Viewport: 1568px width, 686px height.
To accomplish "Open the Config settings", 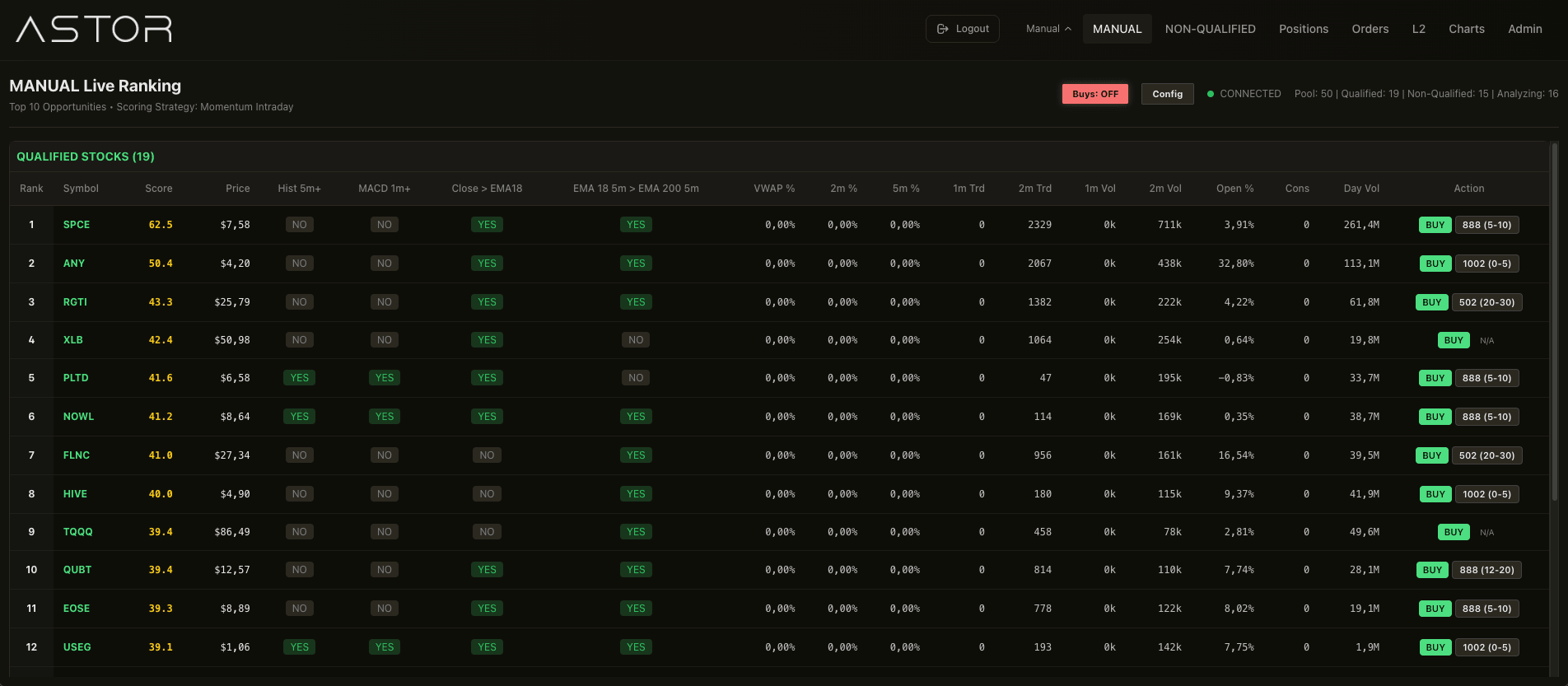I will (x=1167, y=94).
